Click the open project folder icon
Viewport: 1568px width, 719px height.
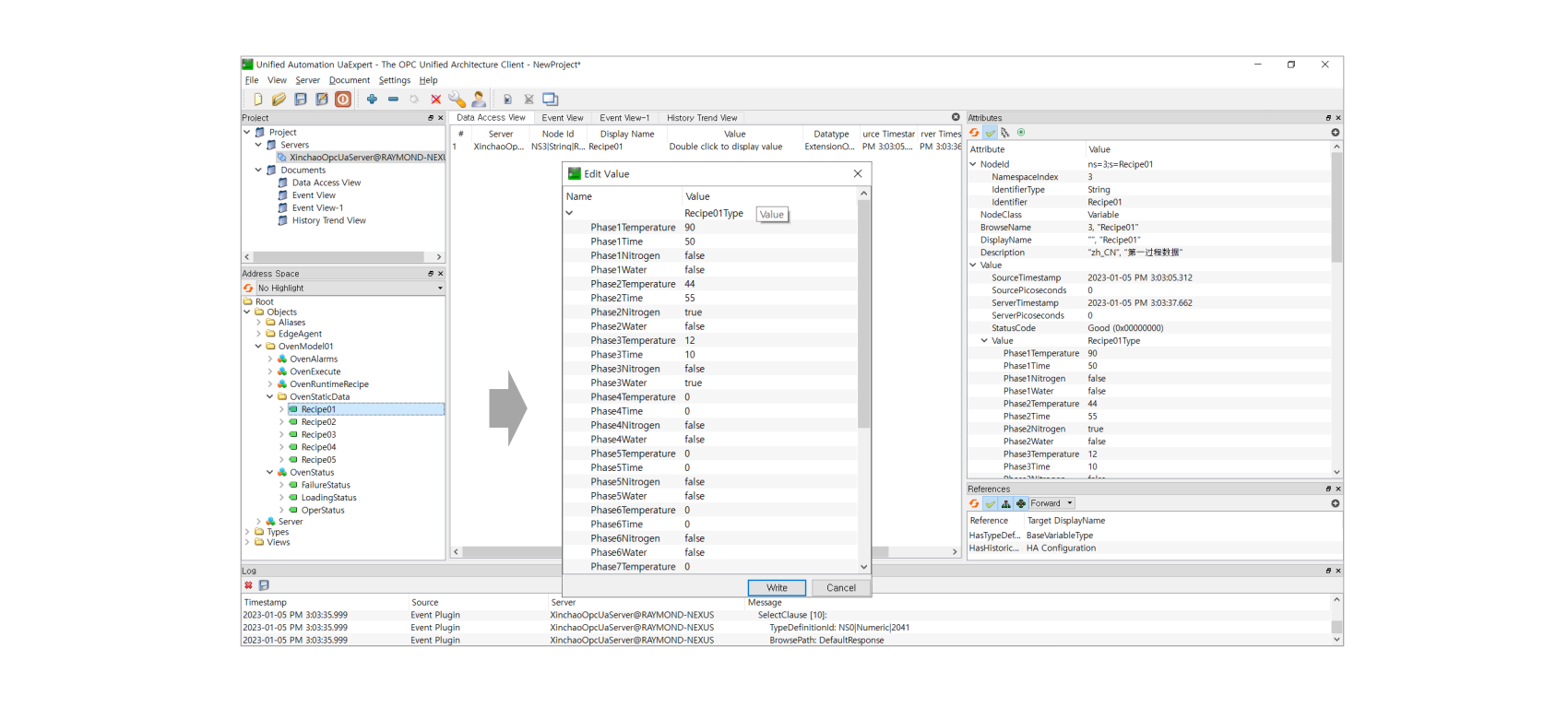click(x=279, y=100)
